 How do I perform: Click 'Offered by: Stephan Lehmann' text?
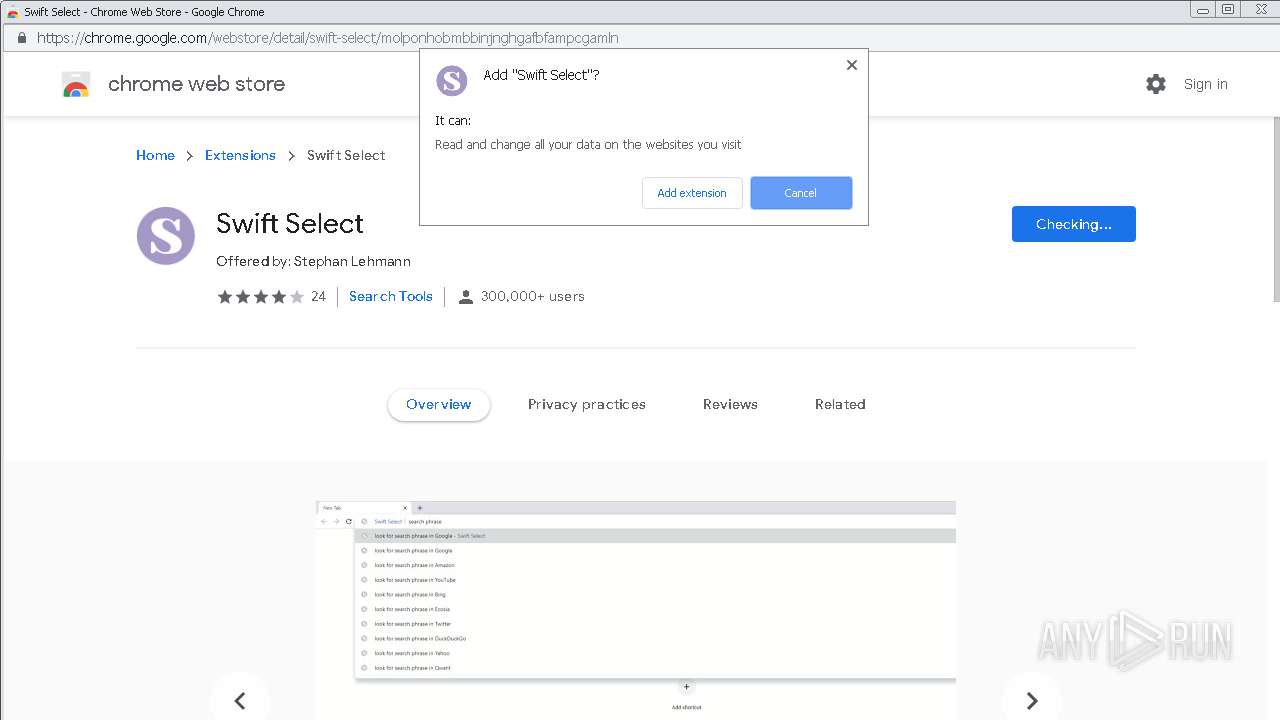click(x=313, y=261)
